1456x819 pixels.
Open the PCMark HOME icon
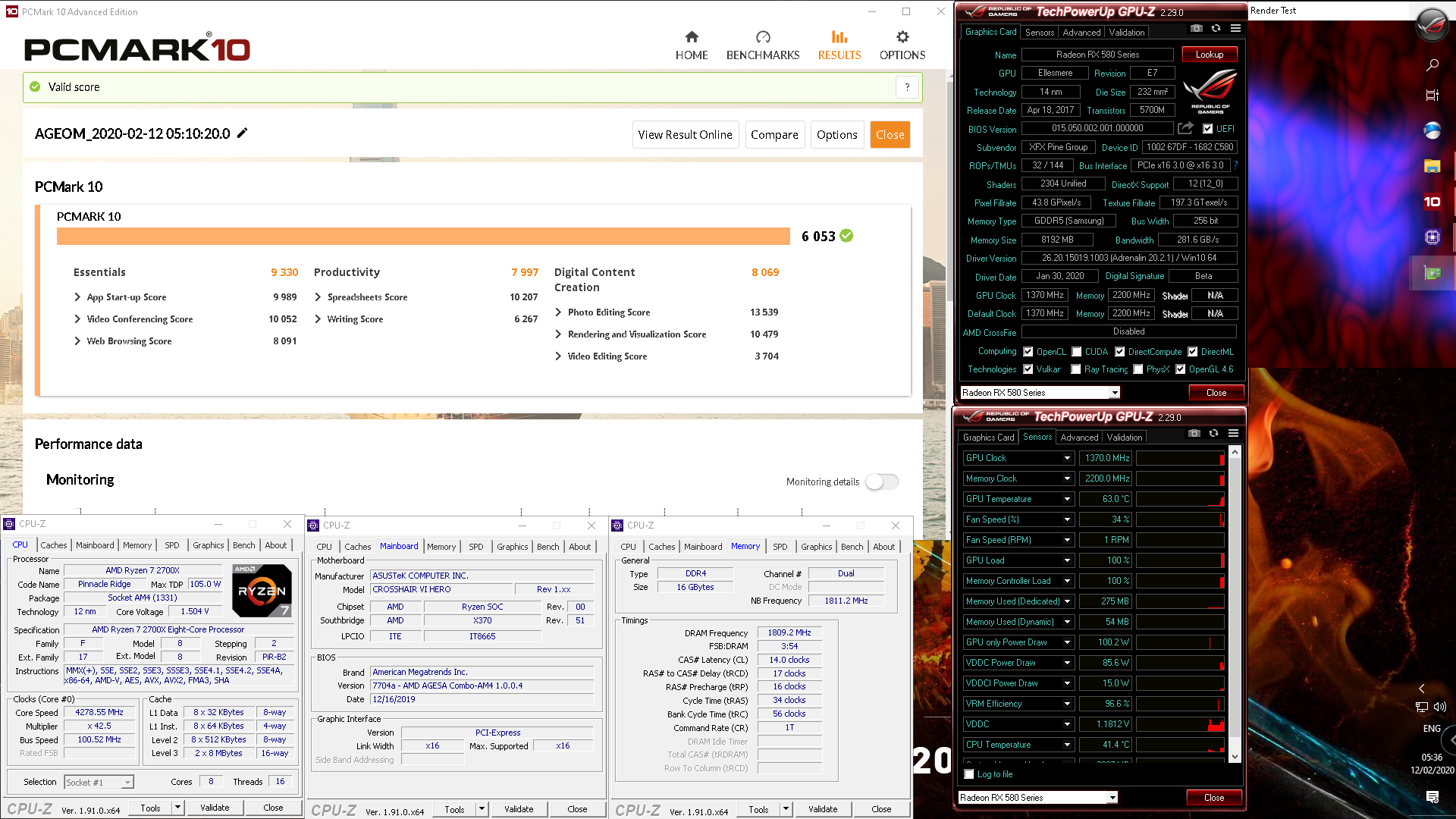pyautogui.click(x=691, y=36)
